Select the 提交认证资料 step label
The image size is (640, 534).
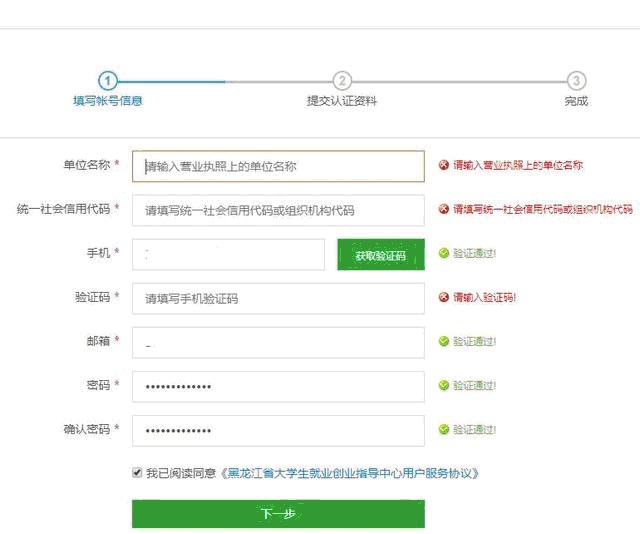coord(342,101)
